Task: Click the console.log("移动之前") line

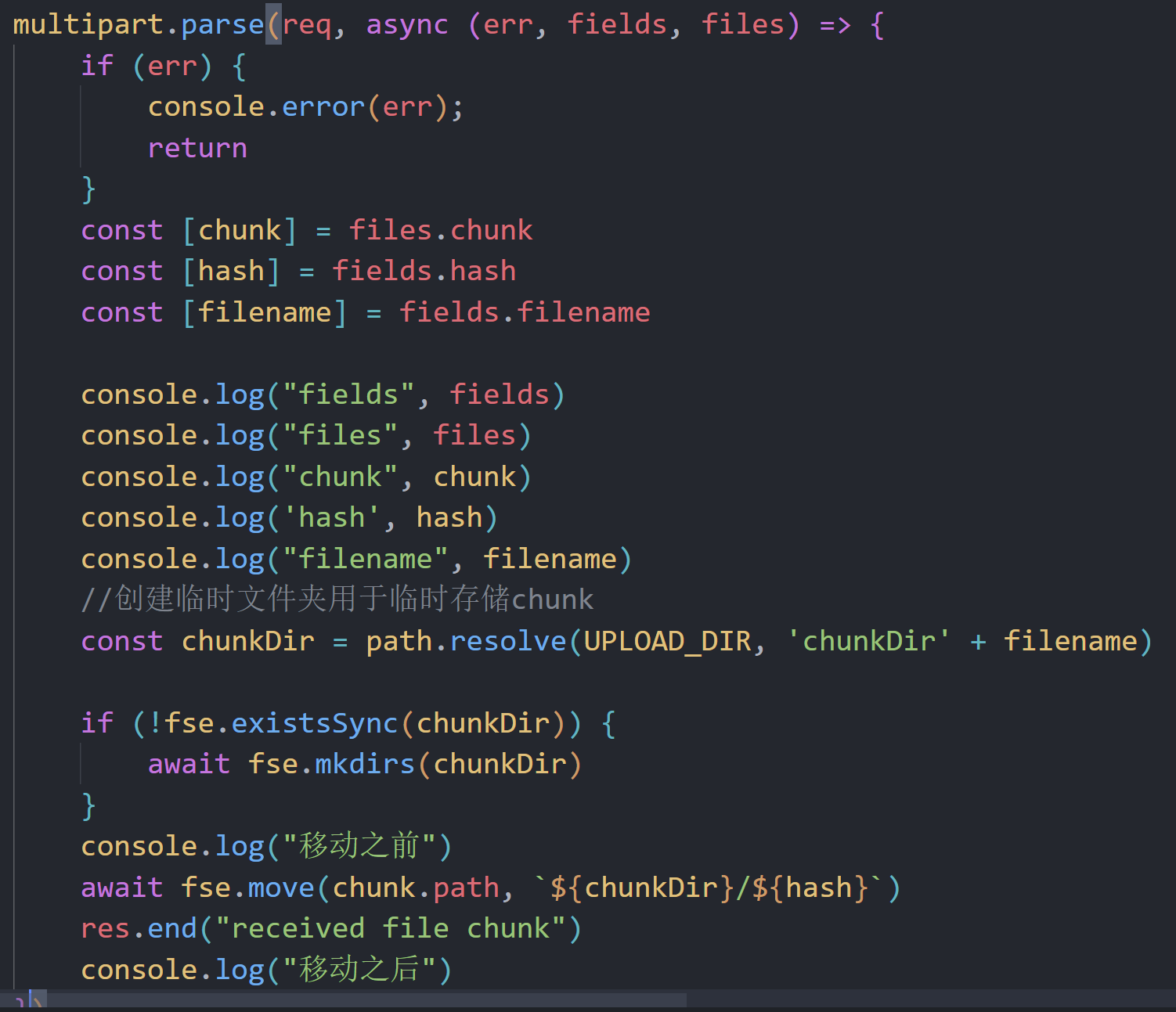Action: click(266, 846)
